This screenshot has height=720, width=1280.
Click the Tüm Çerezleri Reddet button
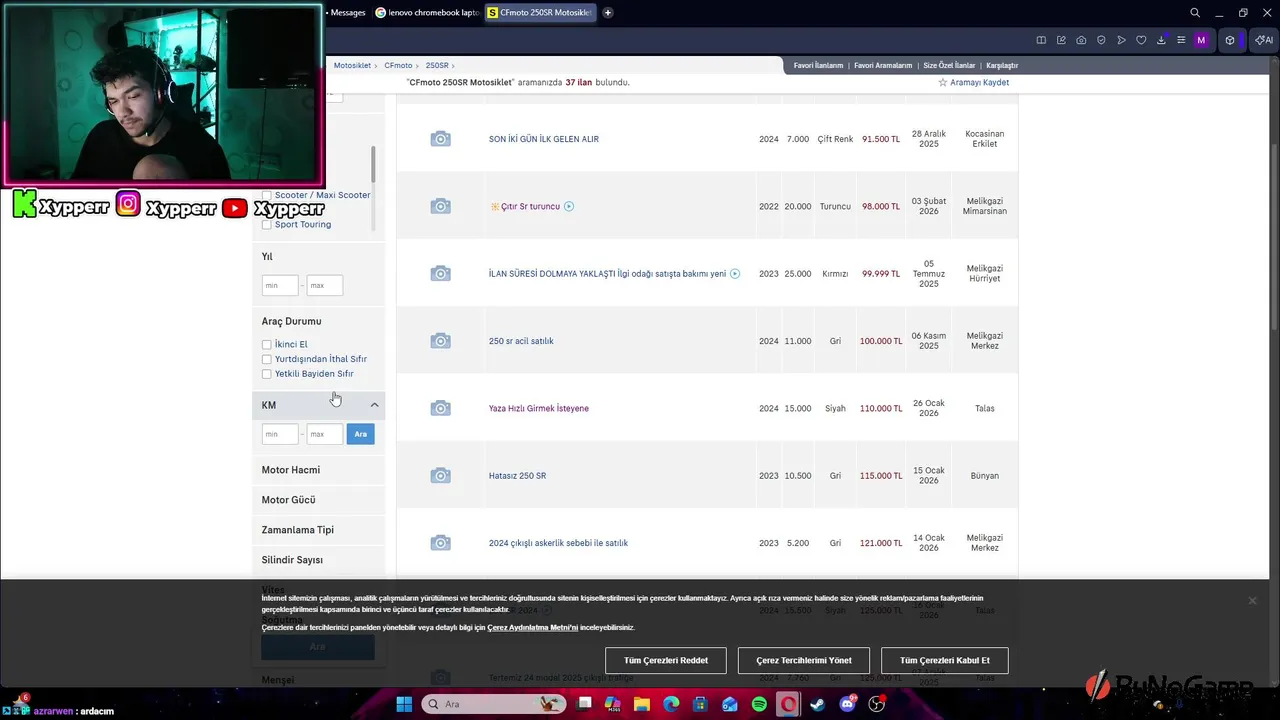point(666,661)
